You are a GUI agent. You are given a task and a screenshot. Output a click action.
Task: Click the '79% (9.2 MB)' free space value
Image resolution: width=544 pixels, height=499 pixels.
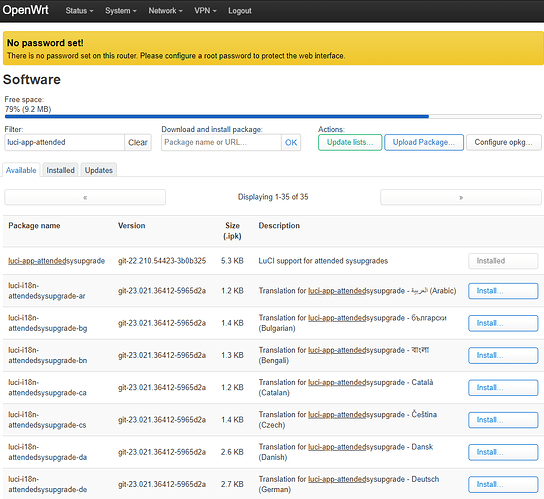point(28,109)
